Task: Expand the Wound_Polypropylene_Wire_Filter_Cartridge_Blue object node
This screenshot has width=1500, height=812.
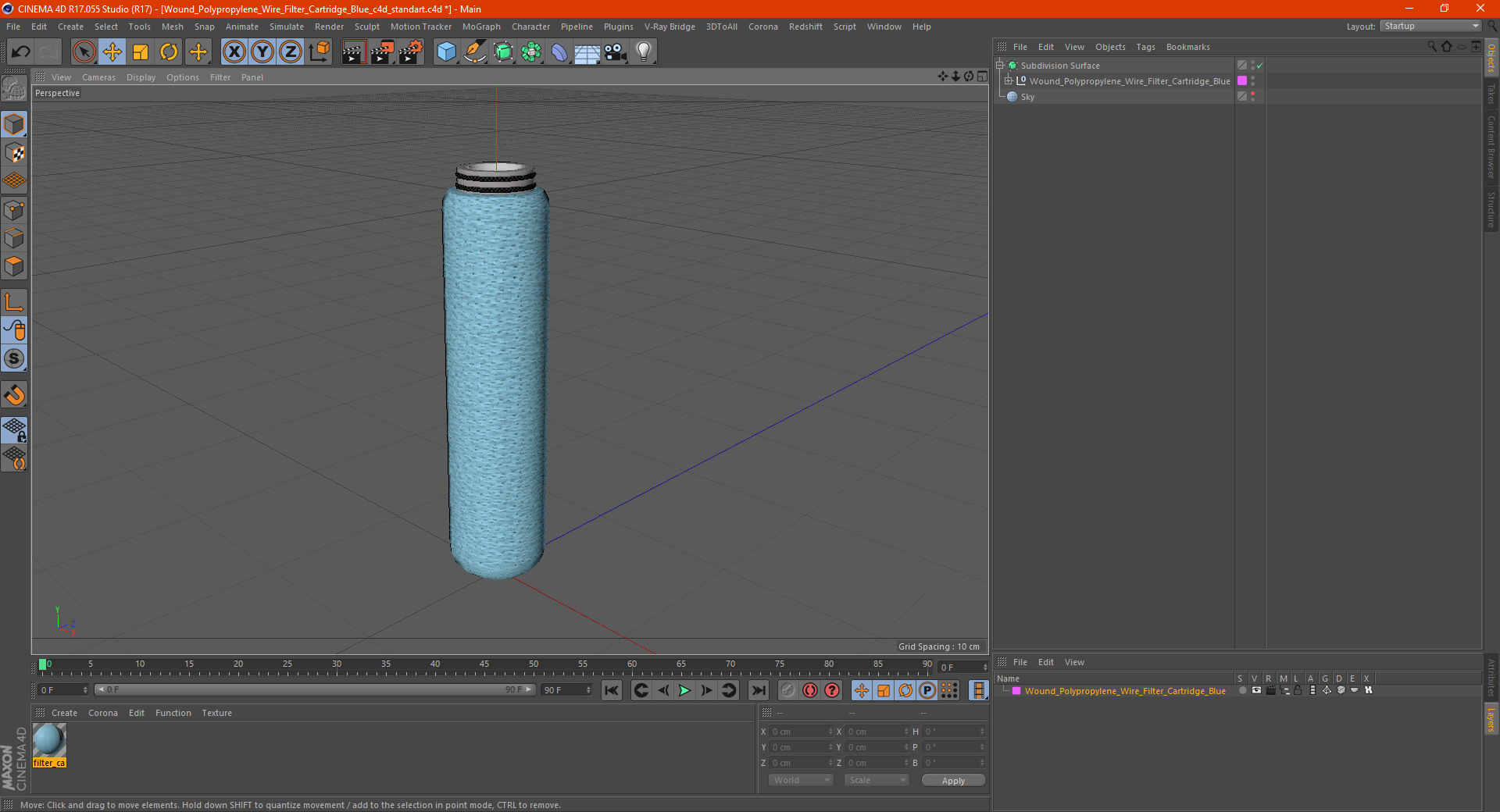Action: click(1009, 81)
